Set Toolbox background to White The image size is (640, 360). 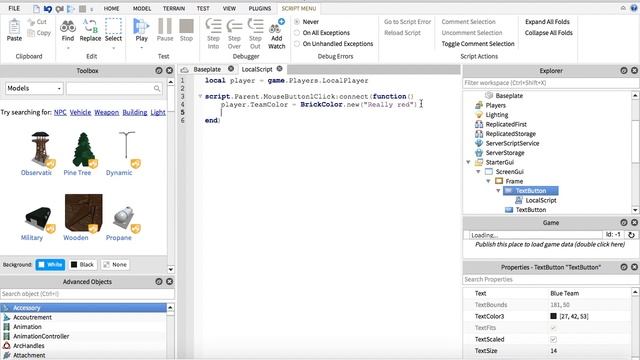[50, 264]
